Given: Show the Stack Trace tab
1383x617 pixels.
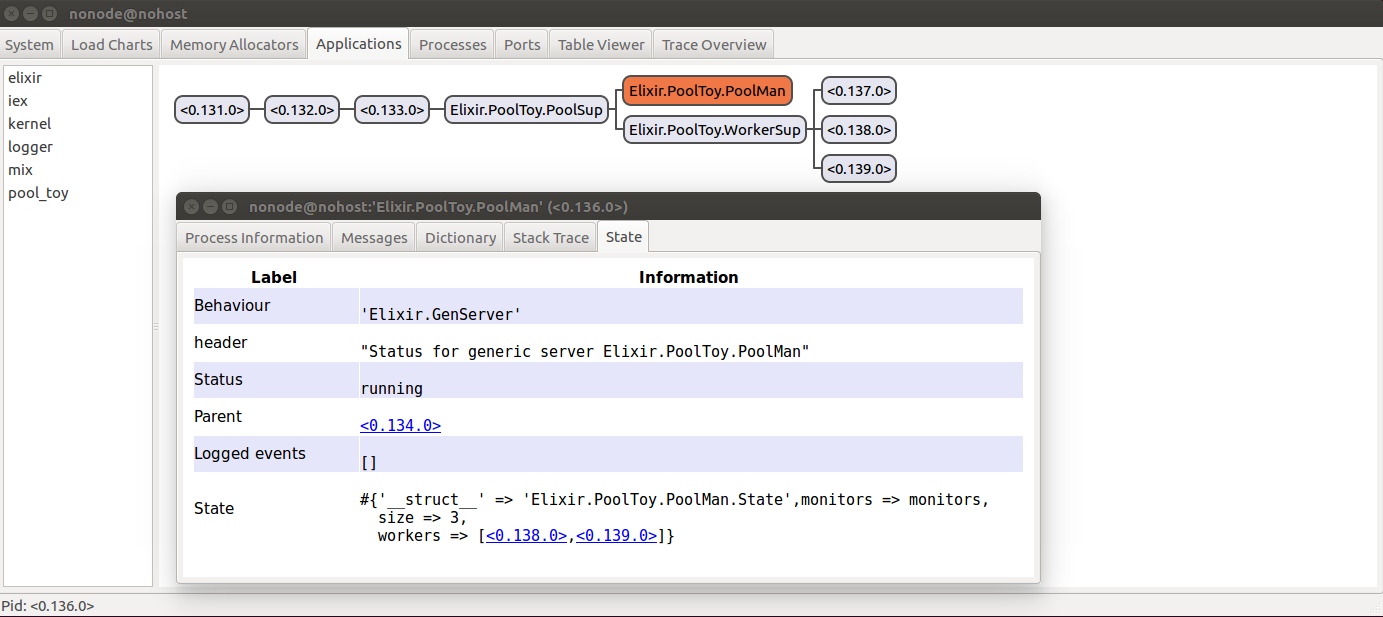Looking at the screenshot, I should [x=550, y=237].
